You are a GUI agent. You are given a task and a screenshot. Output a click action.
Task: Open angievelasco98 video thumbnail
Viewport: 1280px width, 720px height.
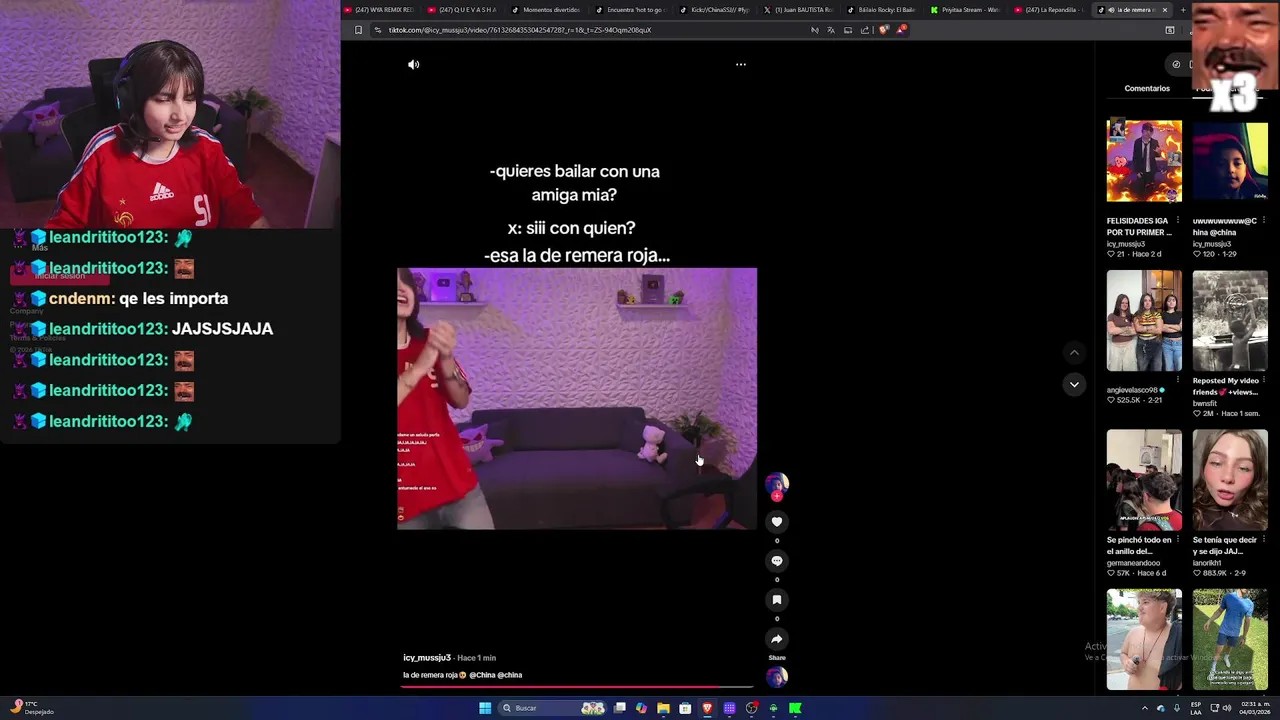click(1144, 321)
